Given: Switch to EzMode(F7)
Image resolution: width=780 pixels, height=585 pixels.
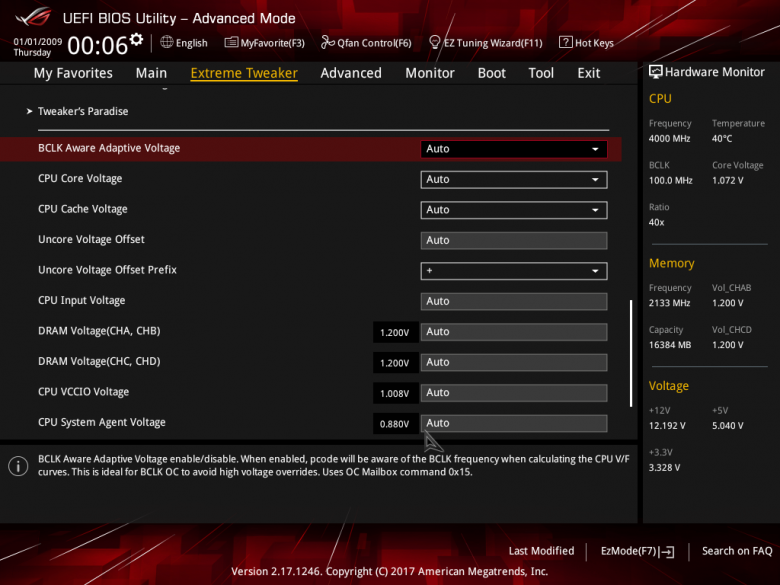Looking at the screenshot, I should point(637,551).
